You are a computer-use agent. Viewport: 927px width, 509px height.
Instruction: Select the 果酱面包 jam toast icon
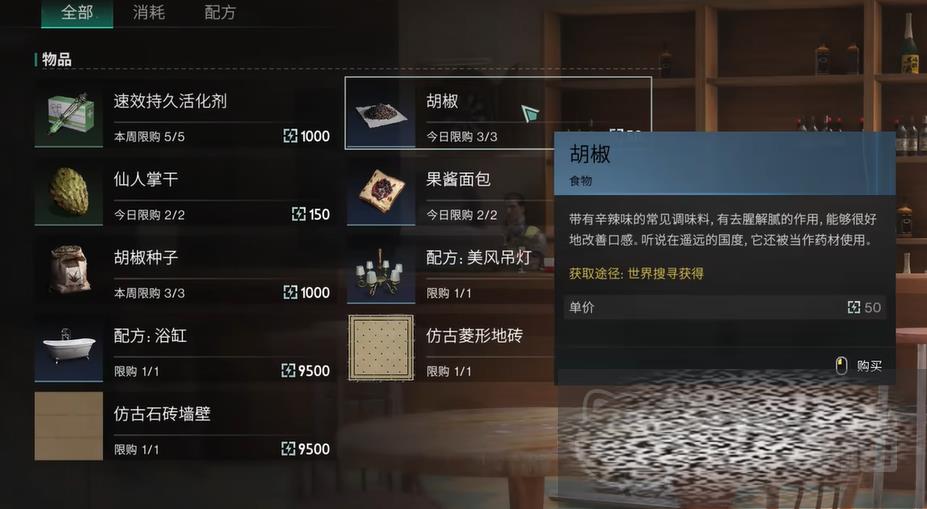pos(381,192)
